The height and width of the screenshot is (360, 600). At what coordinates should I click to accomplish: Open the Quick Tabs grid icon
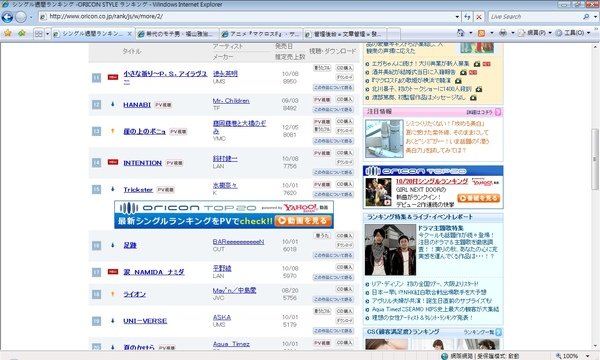pos(39,34)
